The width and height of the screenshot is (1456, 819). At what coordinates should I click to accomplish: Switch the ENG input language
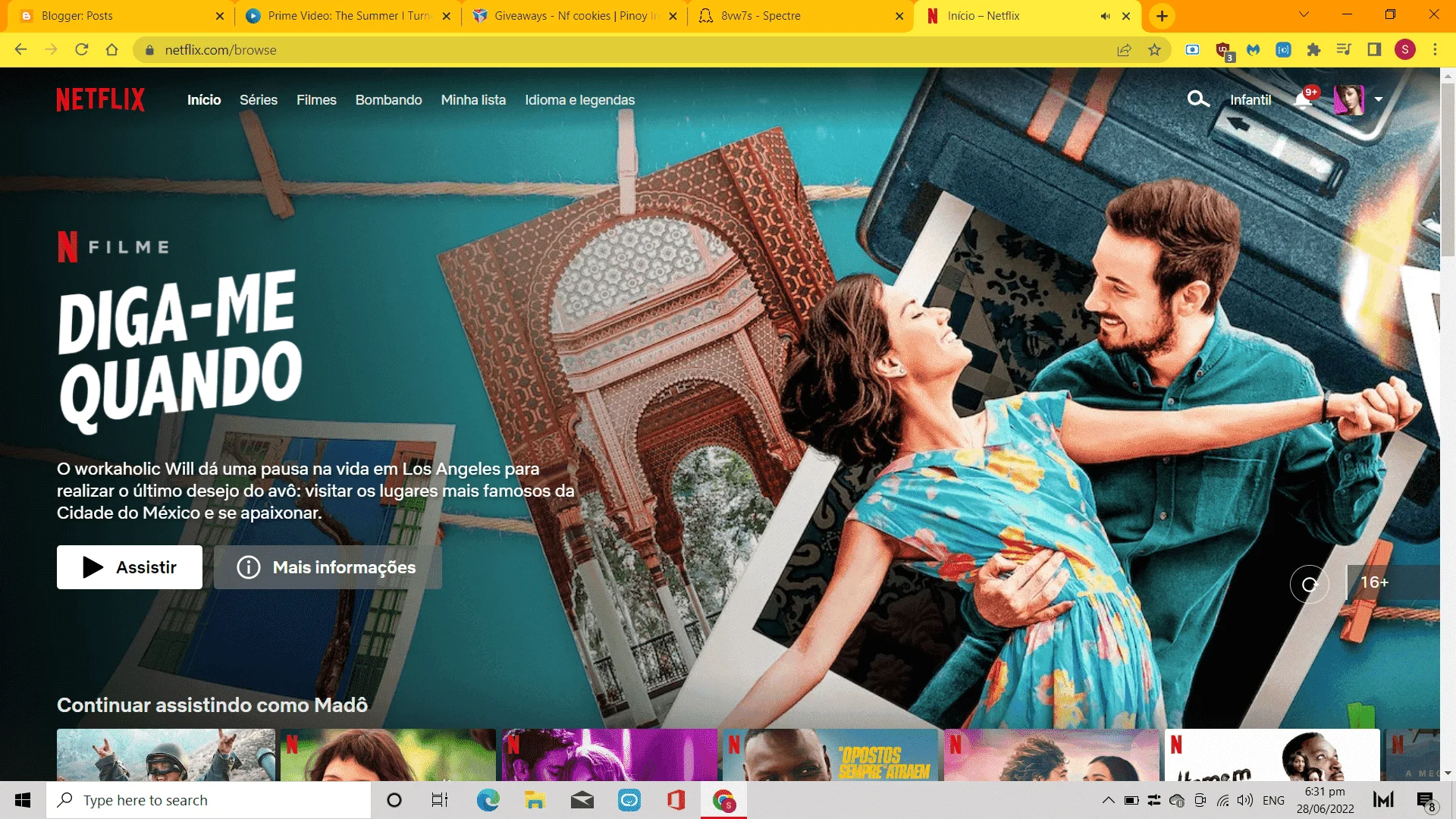click(x=1273, y=800)
